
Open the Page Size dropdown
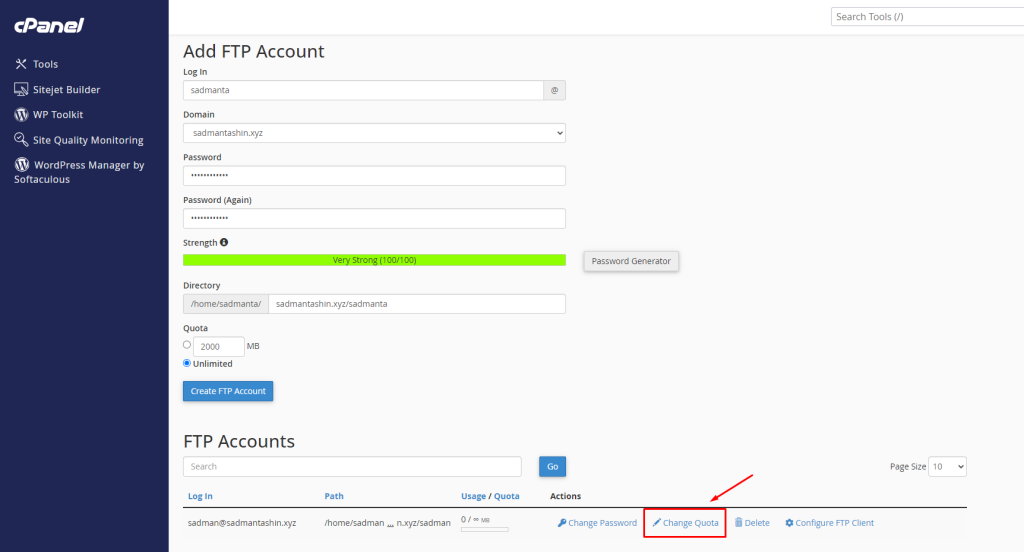point(947,467)
